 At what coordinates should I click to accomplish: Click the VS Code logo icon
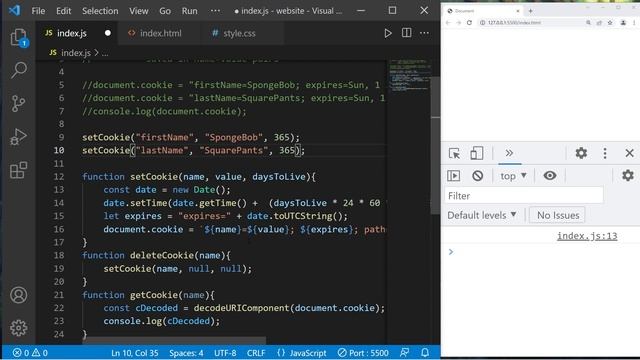[x=15, y=10]
